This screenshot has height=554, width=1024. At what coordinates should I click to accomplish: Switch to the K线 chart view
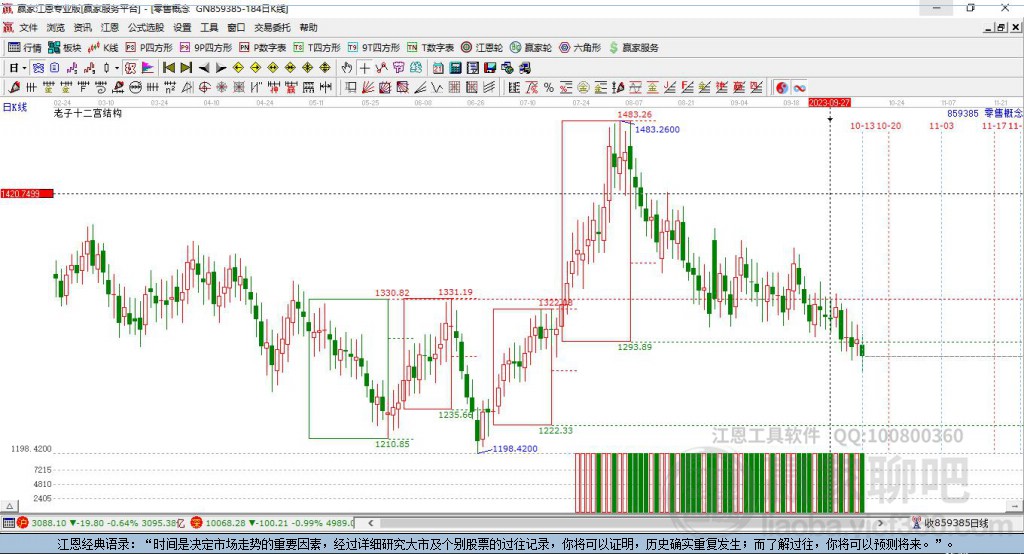click(103, 48)
